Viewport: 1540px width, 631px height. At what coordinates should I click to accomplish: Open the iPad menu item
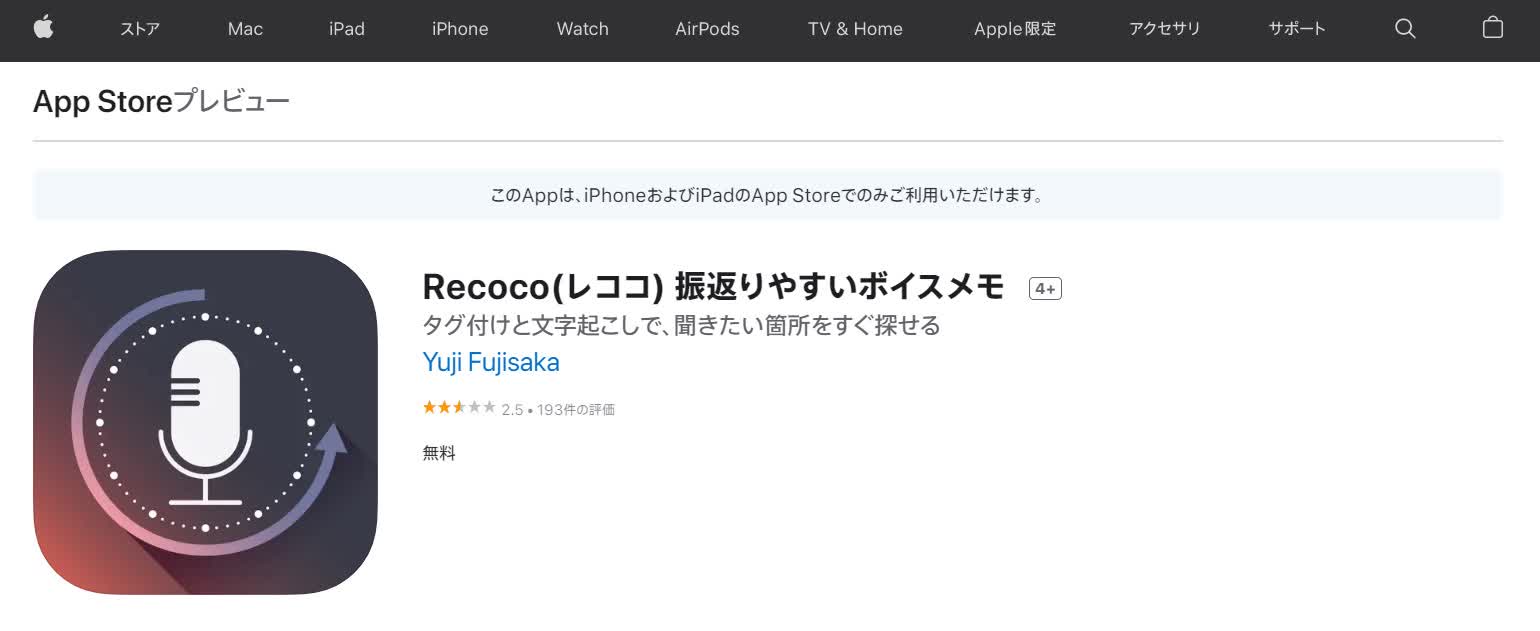click(346, 29)
